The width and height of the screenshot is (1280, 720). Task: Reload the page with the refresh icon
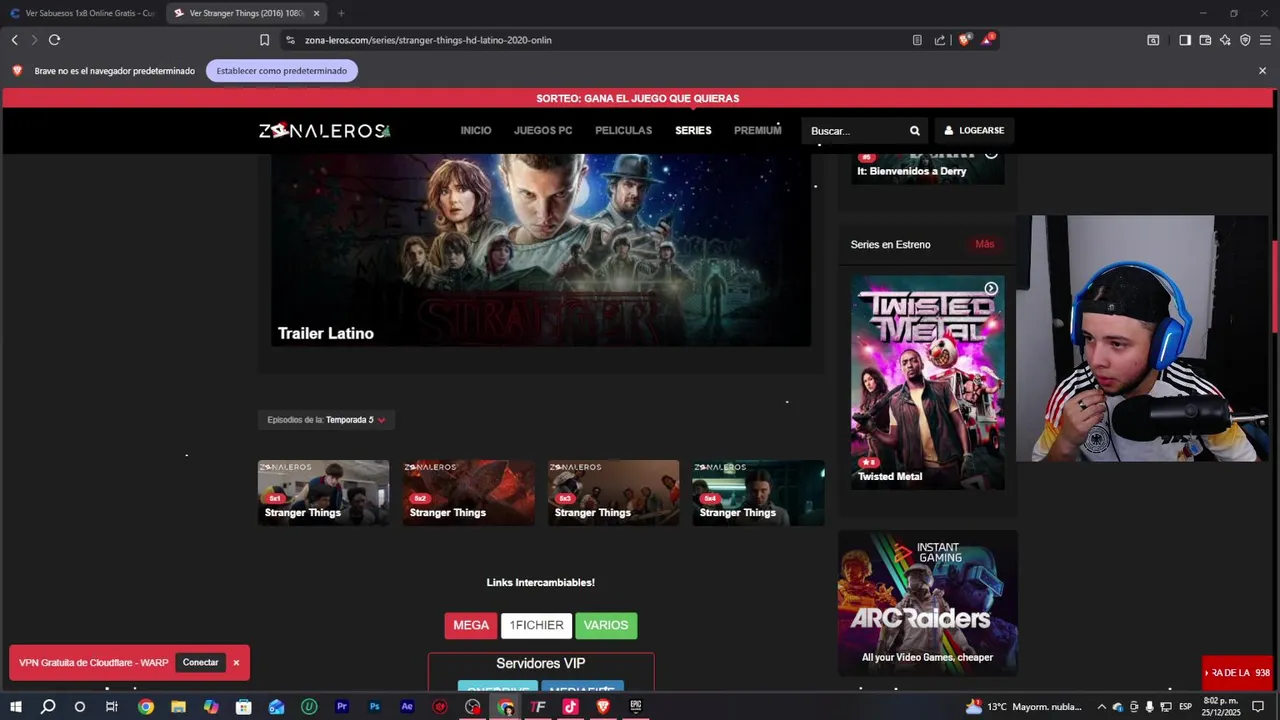(54, 40)
